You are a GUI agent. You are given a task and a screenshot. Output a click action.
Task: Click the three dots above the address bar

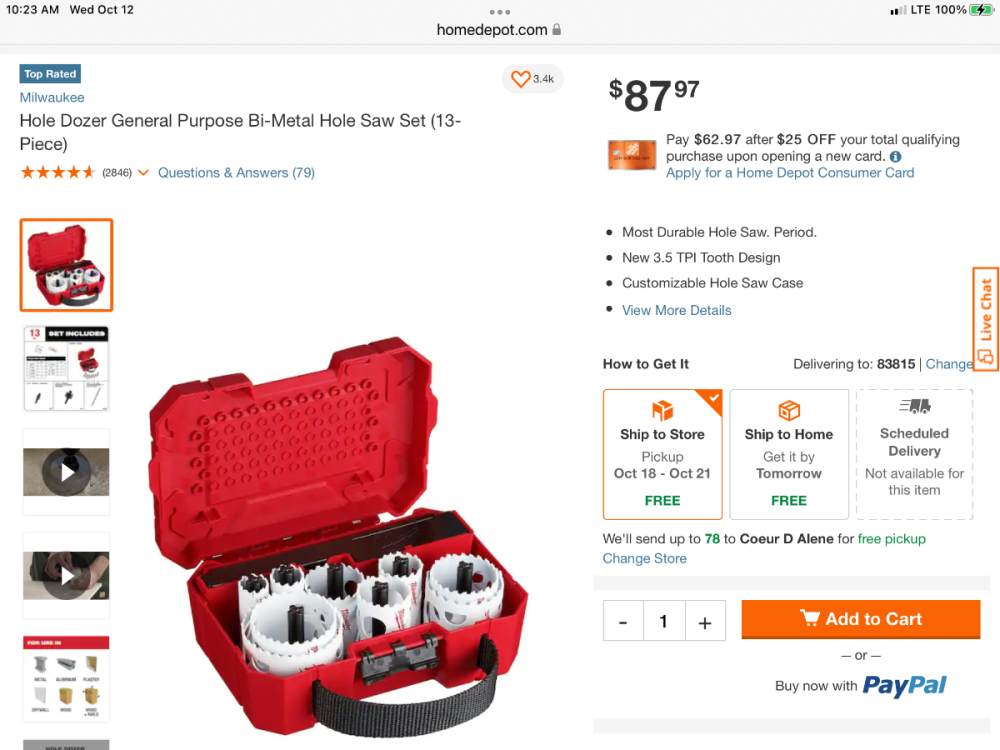(499, 12)
